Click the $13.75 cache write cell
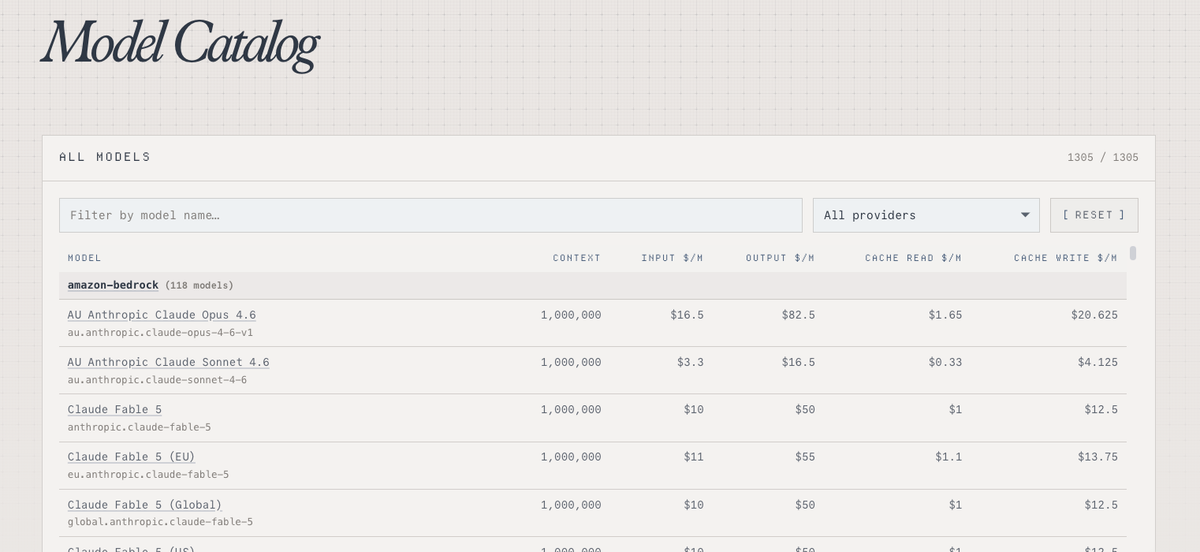Image resolution: width=1200 pixels, height=552 pixels. tap(1098, 457)
